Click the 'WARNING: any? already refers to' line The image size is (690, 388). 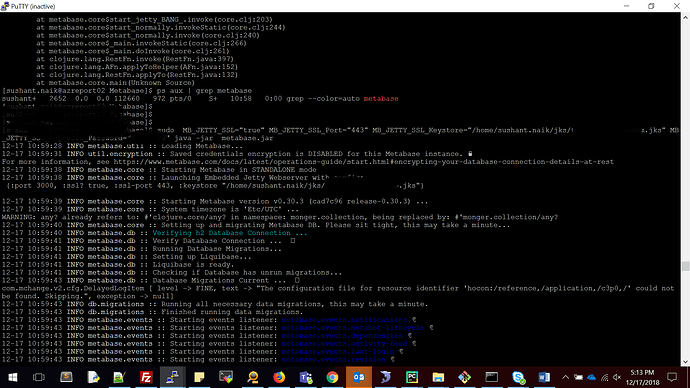point(280,217)
